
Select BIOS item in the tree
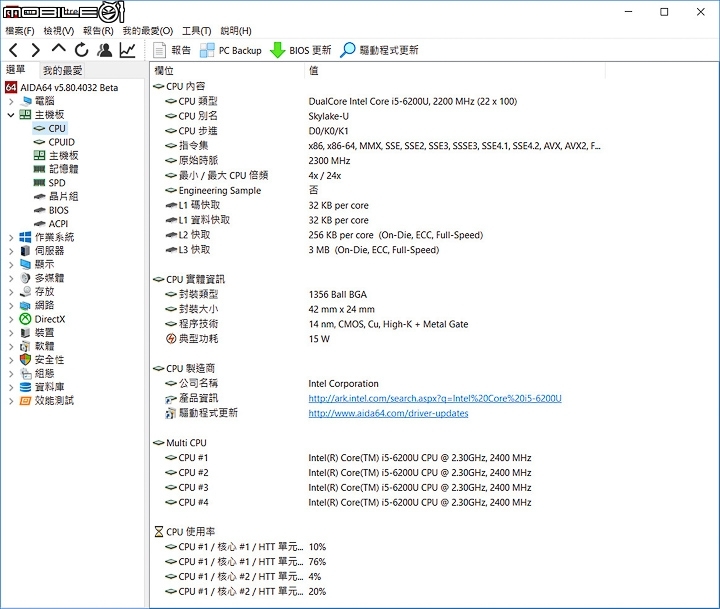tap(51, 210)
